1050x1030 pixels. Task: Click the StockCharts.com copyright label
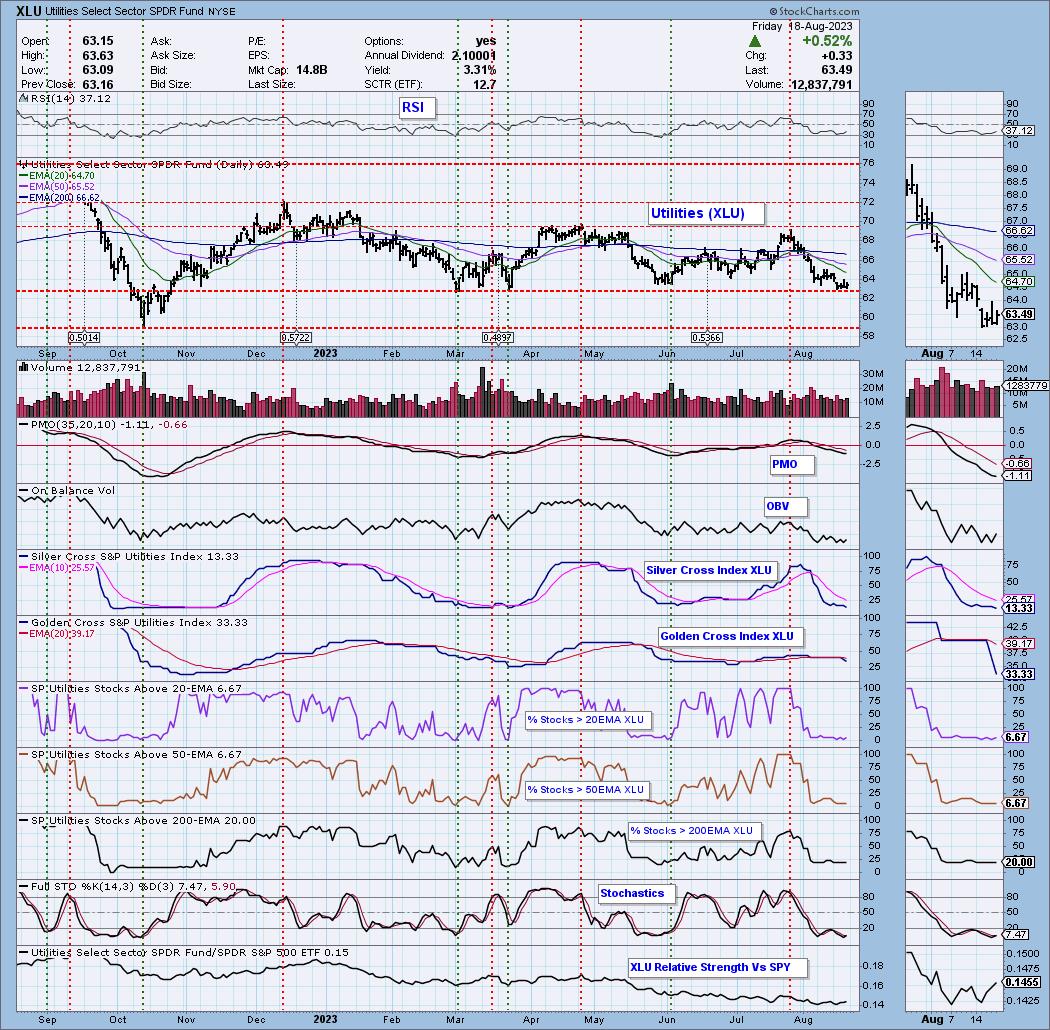(814, 11)
